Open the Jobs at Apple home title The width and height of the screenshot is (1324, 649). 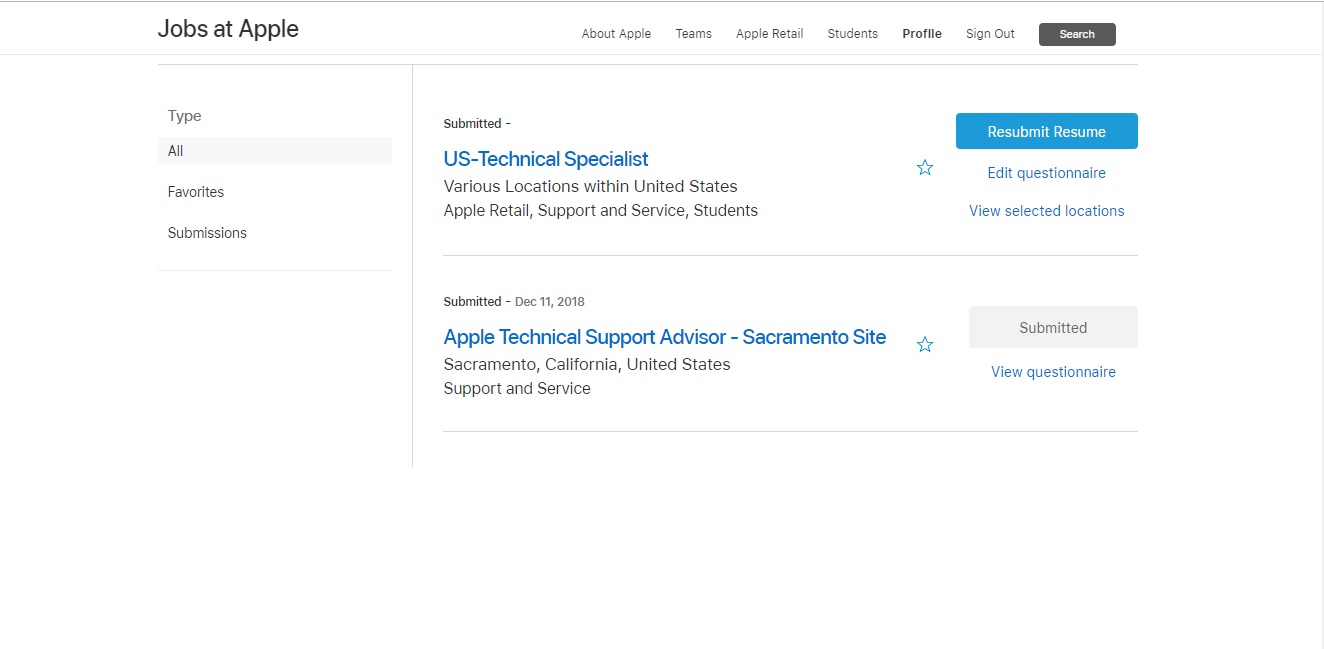click(x=228, y=29)
